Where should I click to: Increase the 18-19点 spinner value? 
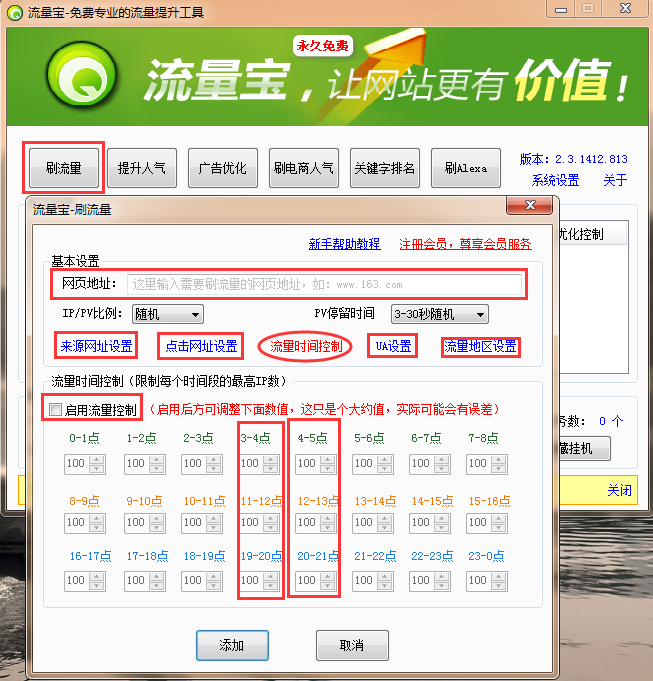214,576
